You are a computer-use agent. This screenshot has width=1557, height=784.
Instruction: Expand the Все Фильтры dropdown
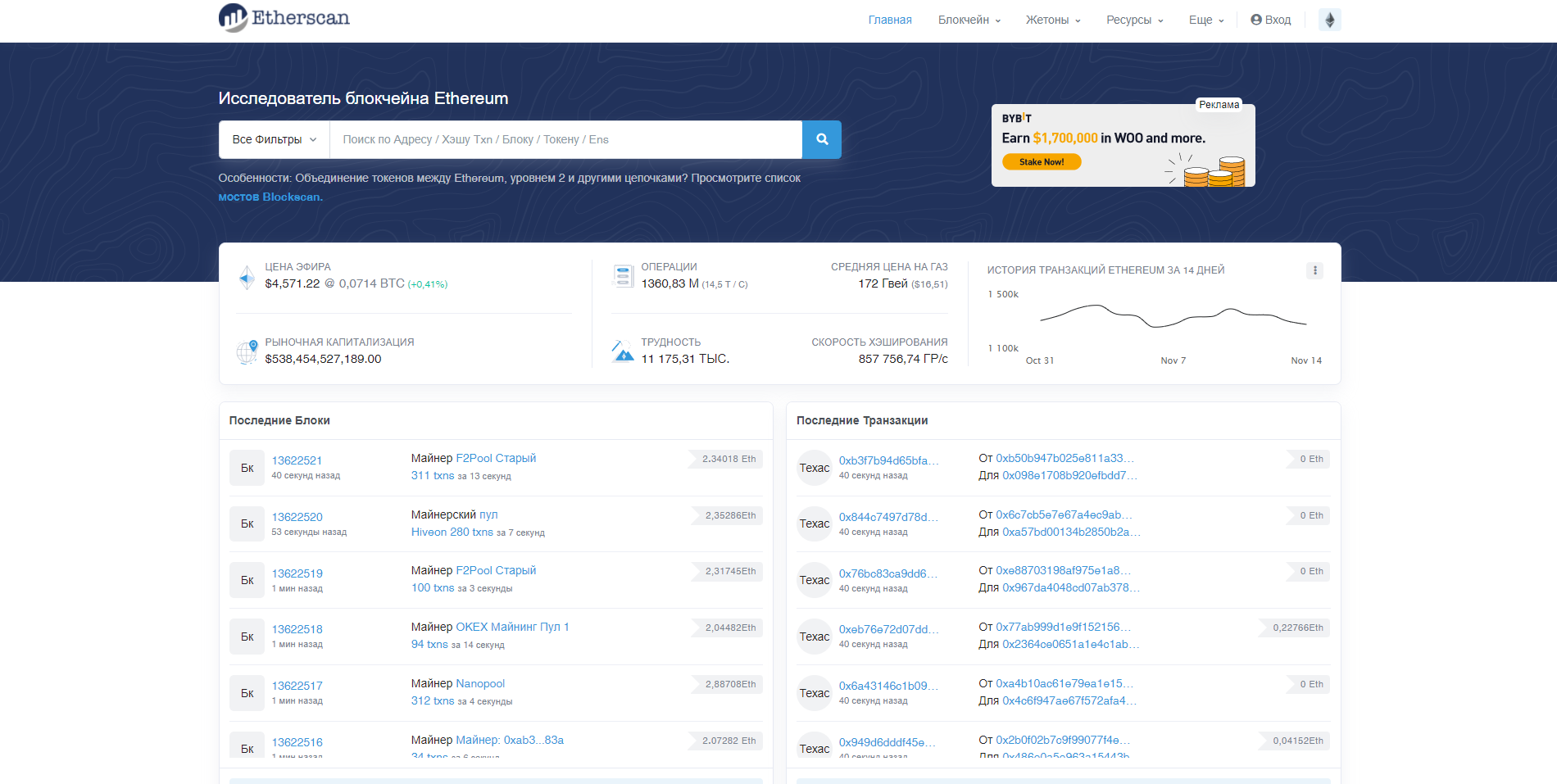pyautogui.click(x=274, y=139)
